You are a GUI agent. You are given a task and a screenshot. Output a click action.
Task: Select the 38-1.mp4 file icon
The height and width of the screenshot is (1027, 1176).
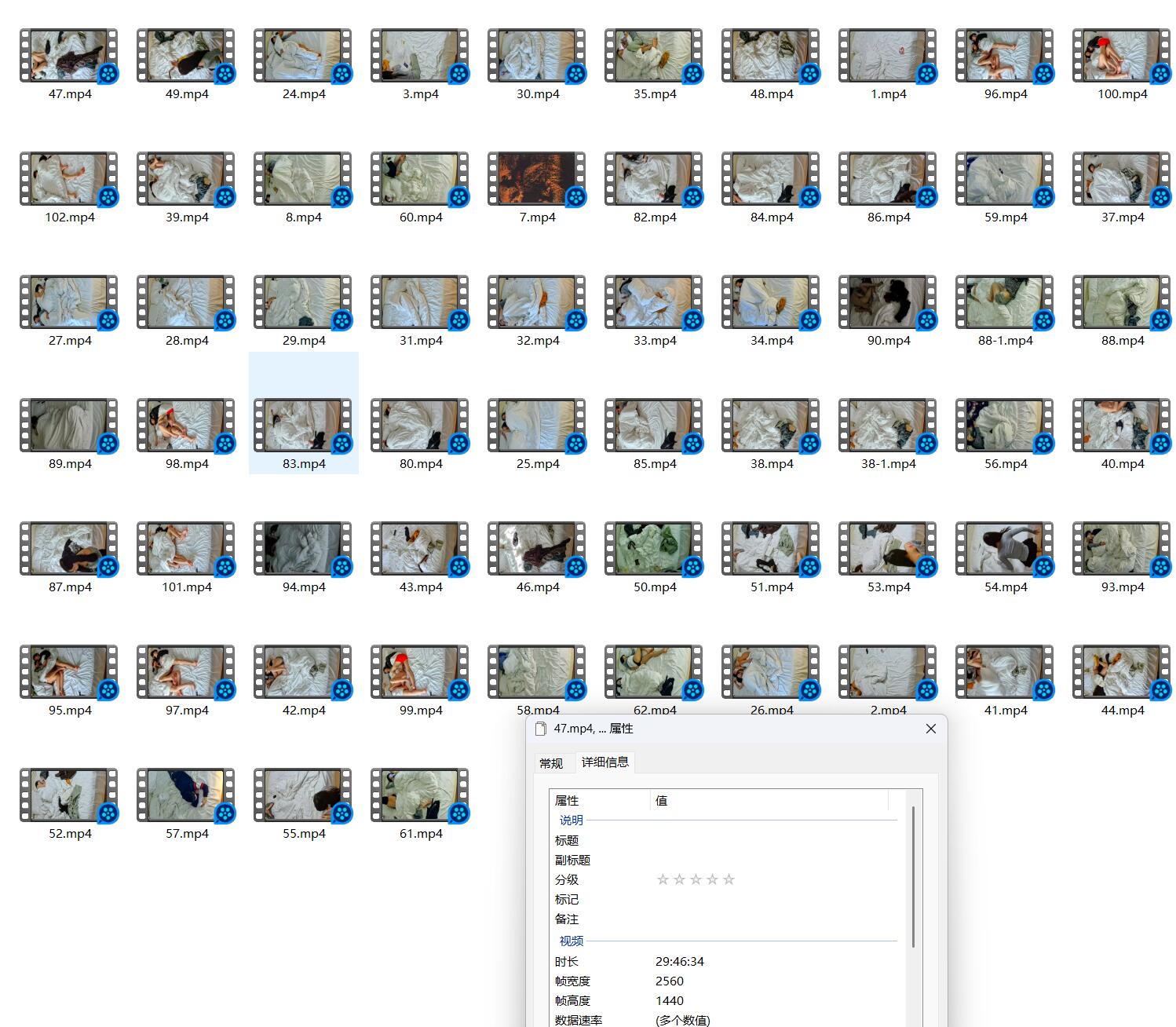(887, 426)
